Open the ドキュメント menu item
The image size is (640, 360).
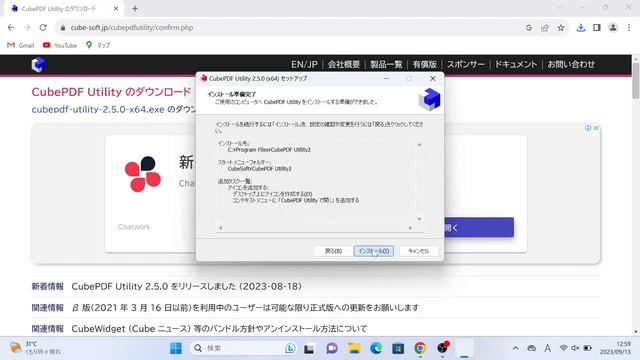(x=516, y=64)
